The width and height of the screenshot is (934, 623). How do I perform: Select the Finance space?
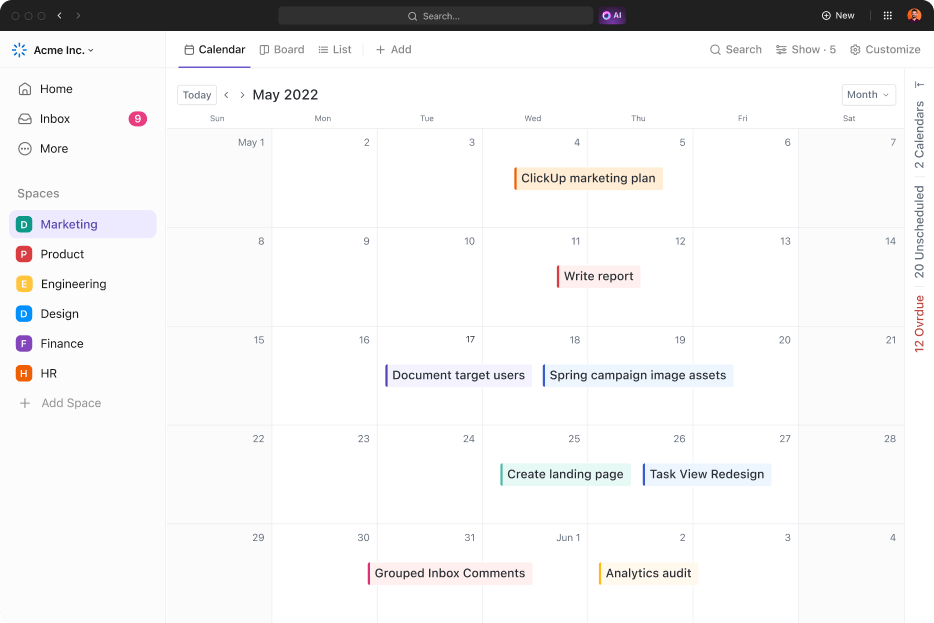tap(83, 344)
